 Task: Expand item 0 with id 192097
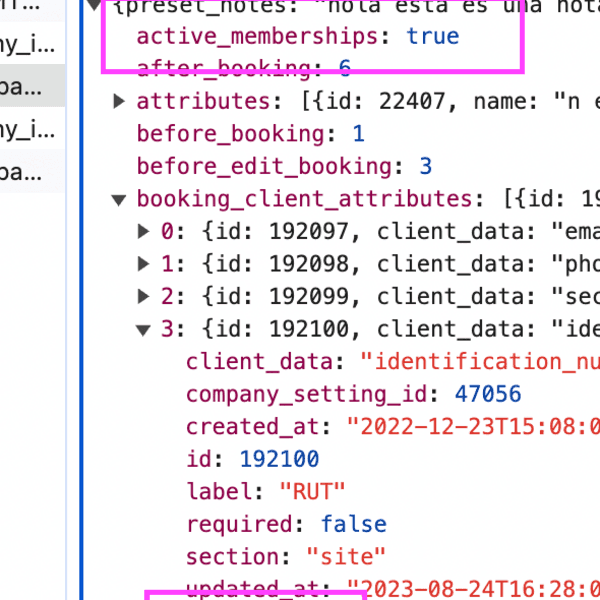(144, 232)
